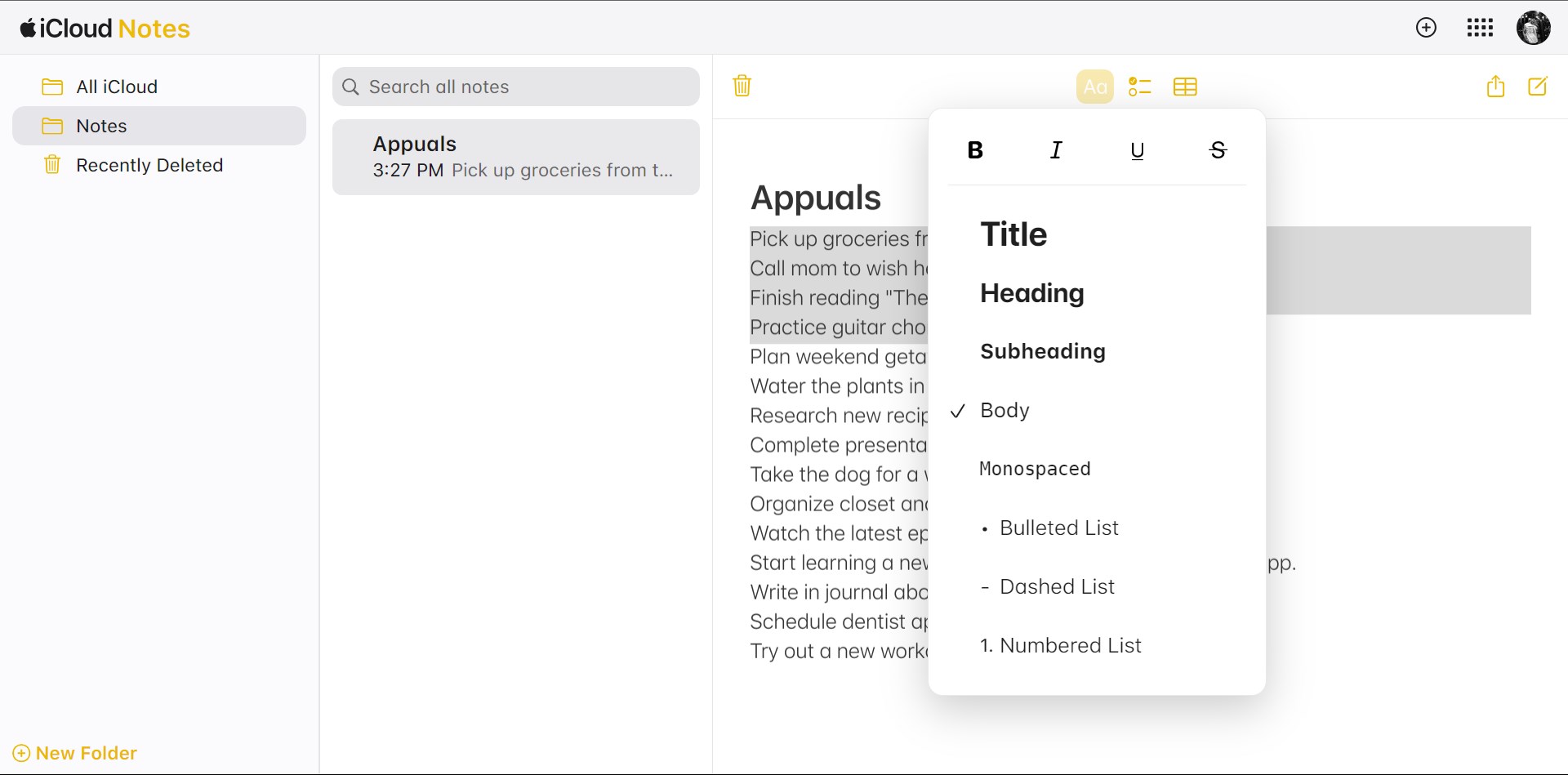Focus the Search all notes field
The width and height of the screenshot is (1568, 775).
516,87
